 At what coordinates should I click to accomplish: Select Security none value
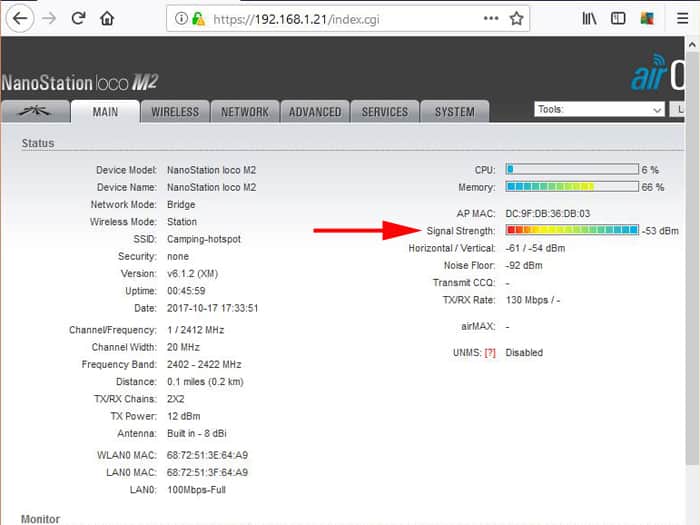[178, 257]
